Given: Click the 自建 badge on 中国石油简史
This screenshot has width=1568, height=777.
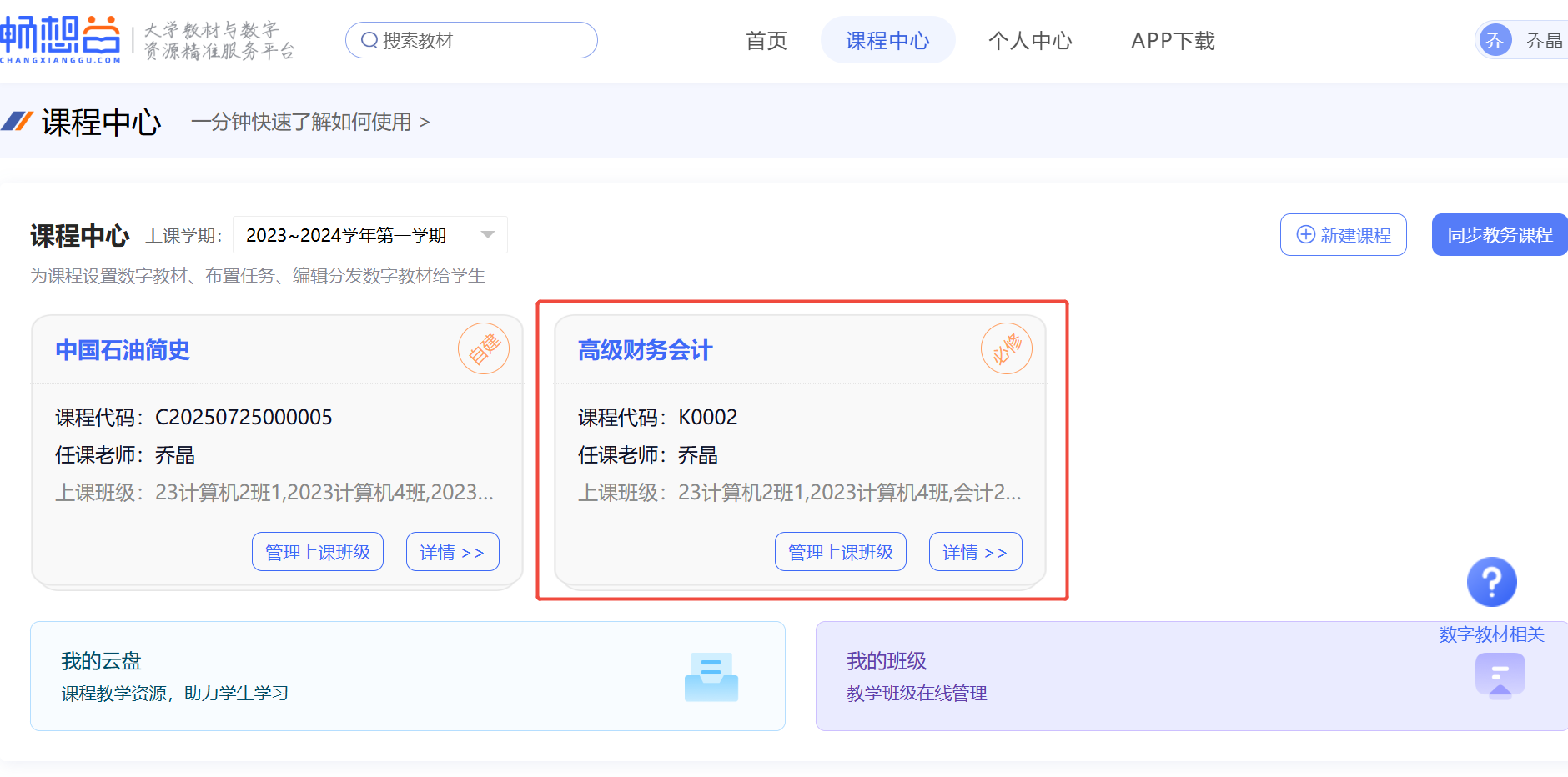Looking at the screenshot, I should [x=483, y=348].
